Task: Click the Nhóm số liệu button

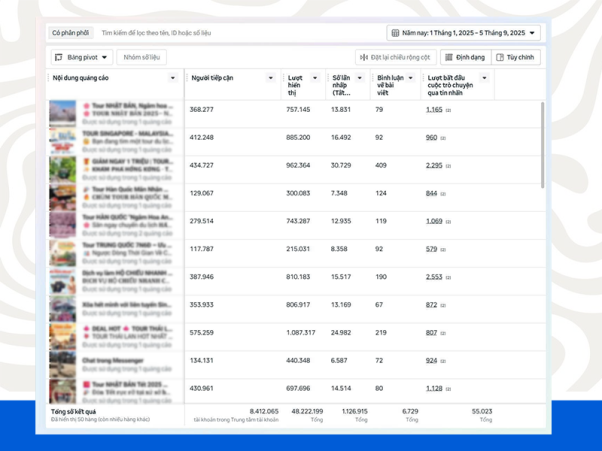Action: [x=142, y=57]
